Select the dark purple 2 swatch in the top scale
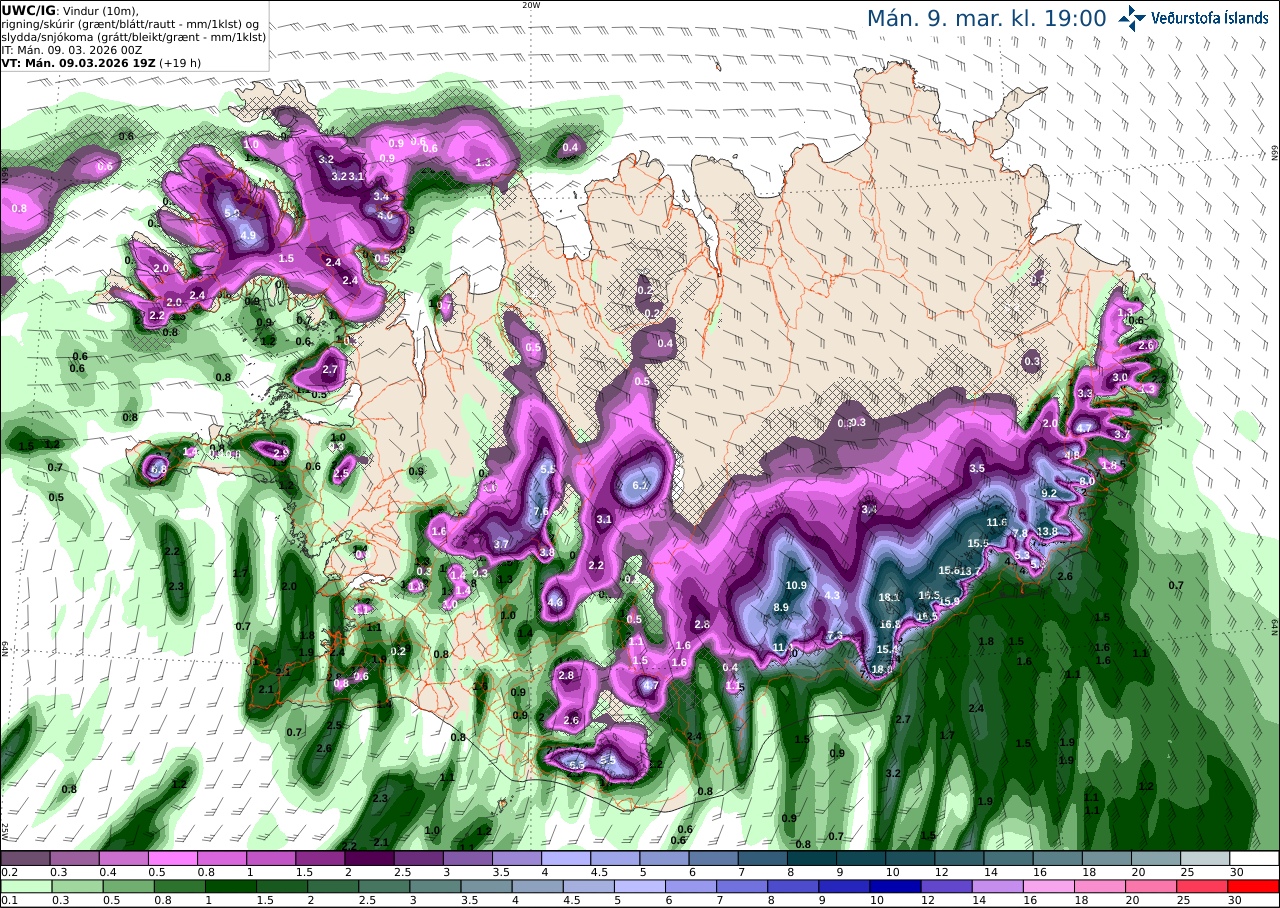This screenshot has height=908, width=1280. coord(369,858)
